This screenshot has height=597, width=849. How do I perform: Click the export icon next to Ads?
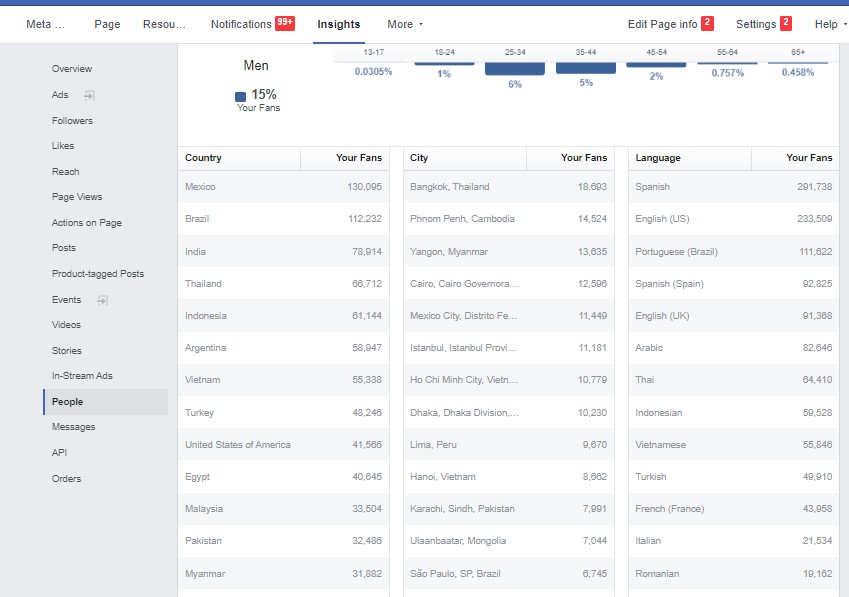tap(89, 95)
